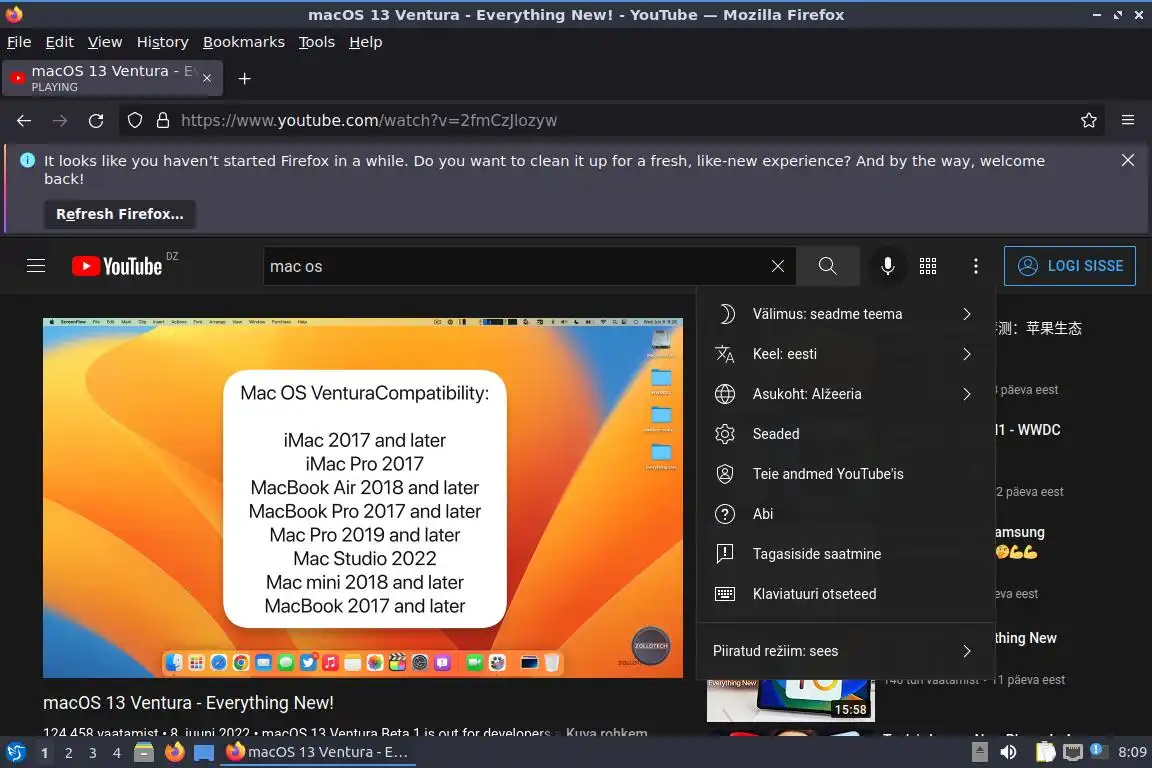This screenshot has height=768, width=1152.
Task: Open the clipboard tray icon
Action: (x=1045, y=752)
